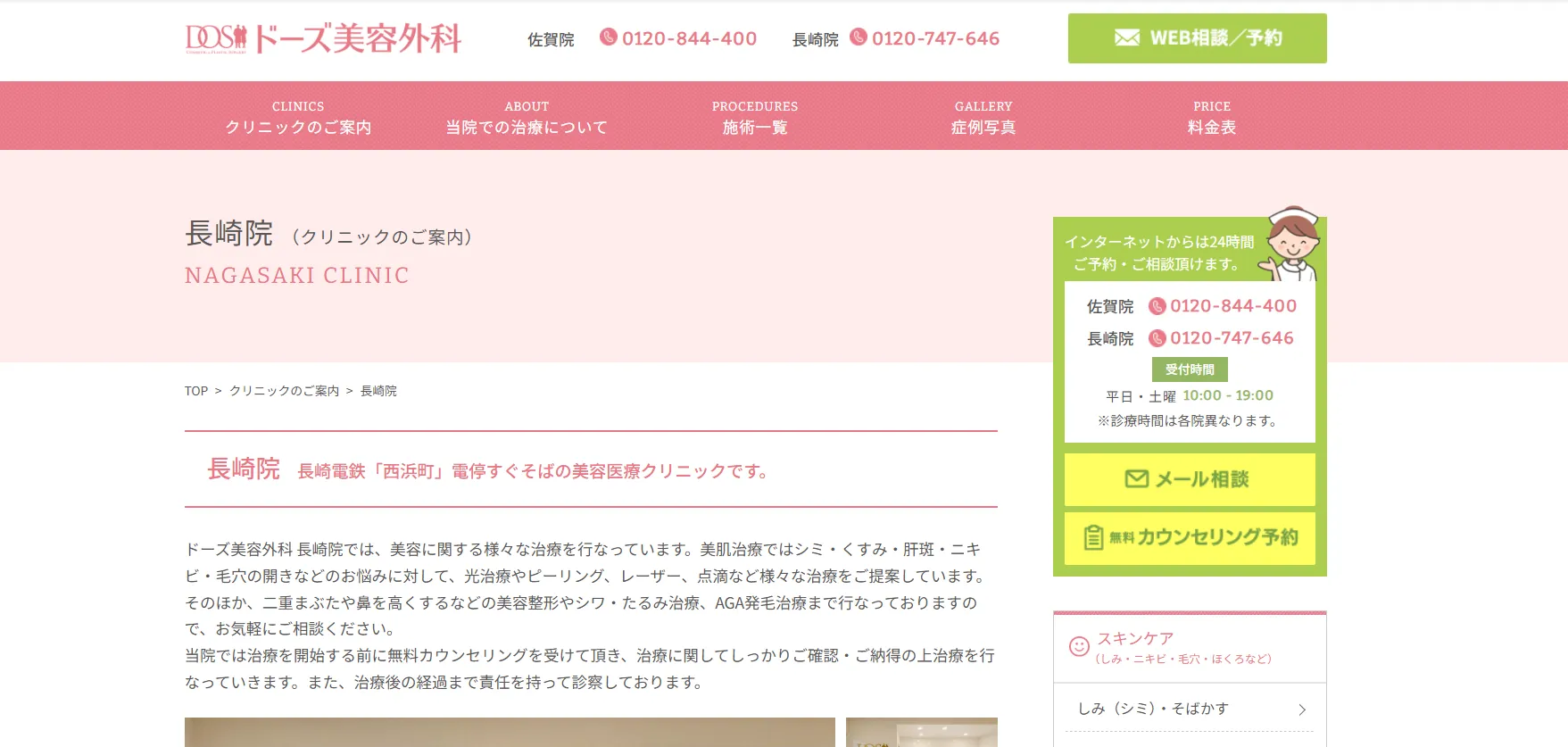Go to 施術一覧 procedures menu
Image resolution: width=1568 pixels, height=747 pixels.
point(755,117)
